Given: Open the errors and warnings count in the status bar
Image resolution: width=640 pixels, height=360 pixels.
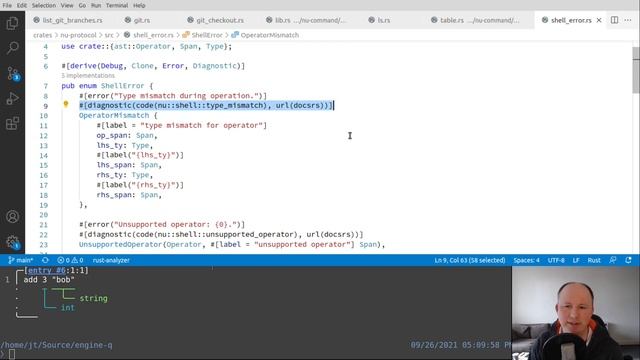Looking at the screenshot, I should 70,260.
